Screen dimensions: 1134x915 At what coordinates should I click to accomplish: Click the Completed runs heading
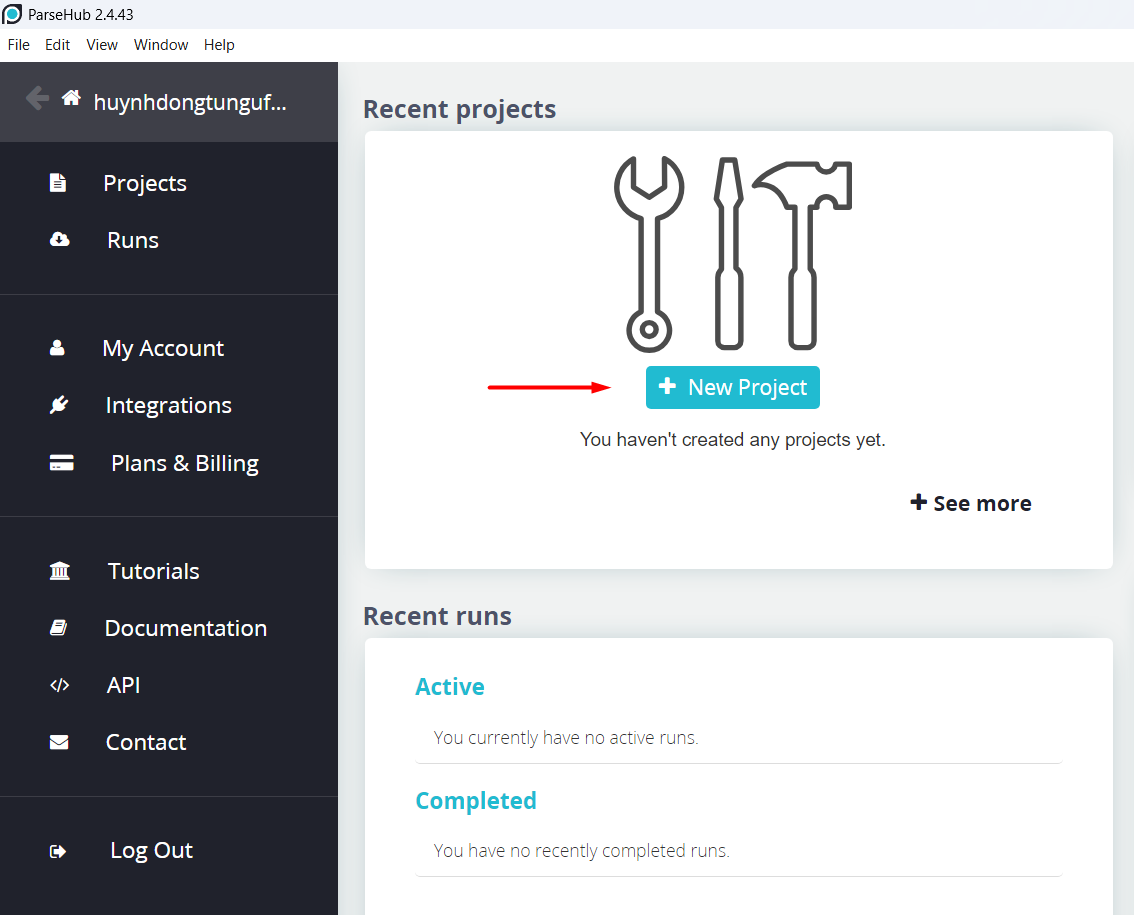[x=476, y=801]
